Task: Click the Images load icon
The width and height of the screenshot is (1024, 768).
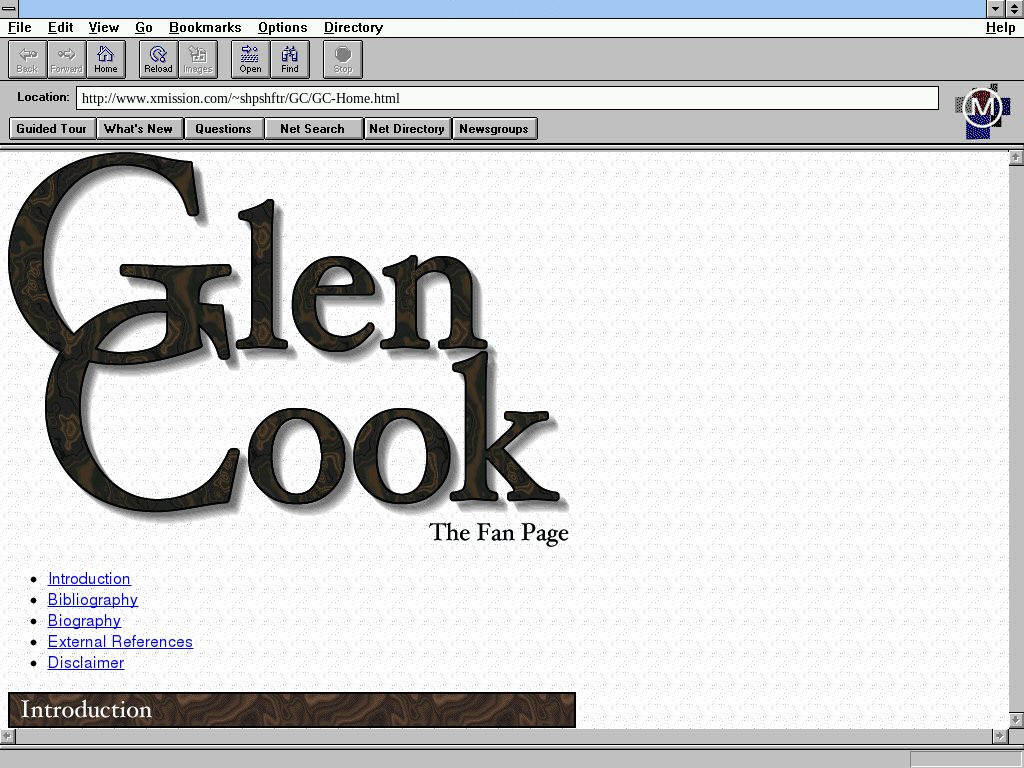Action: 198,59
